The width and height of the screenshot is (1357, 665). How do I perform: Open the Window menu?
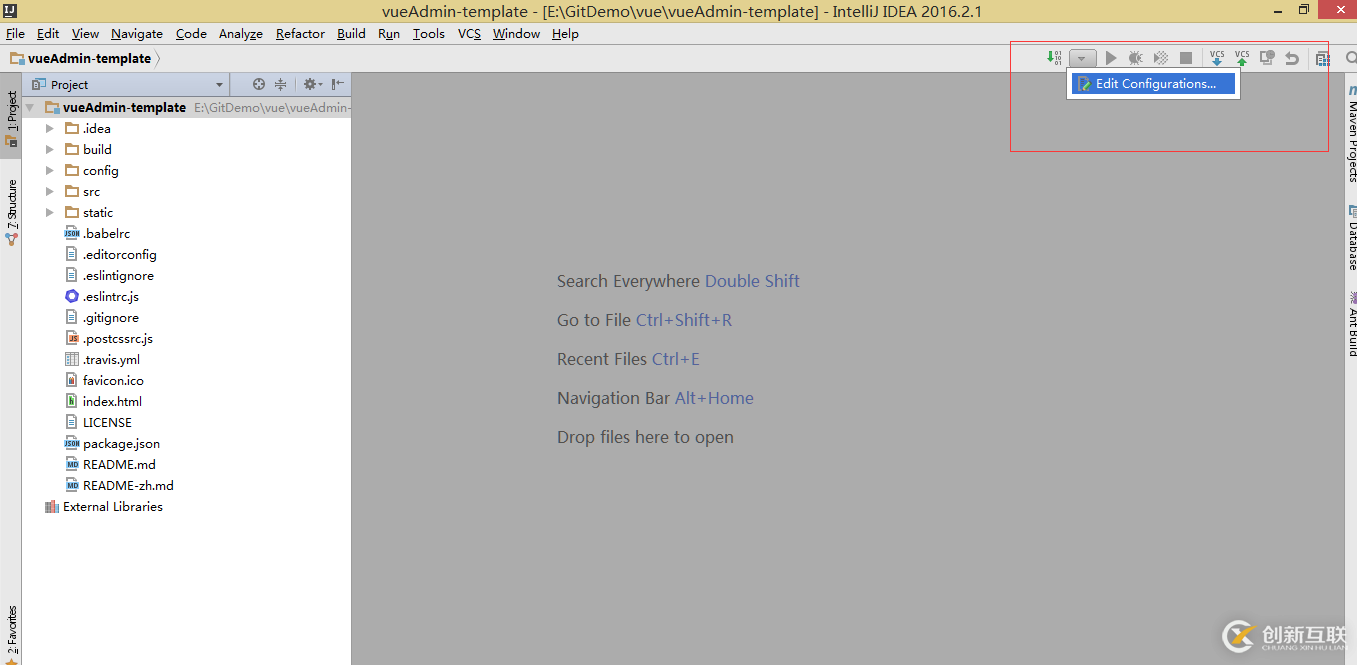point(516,33)
